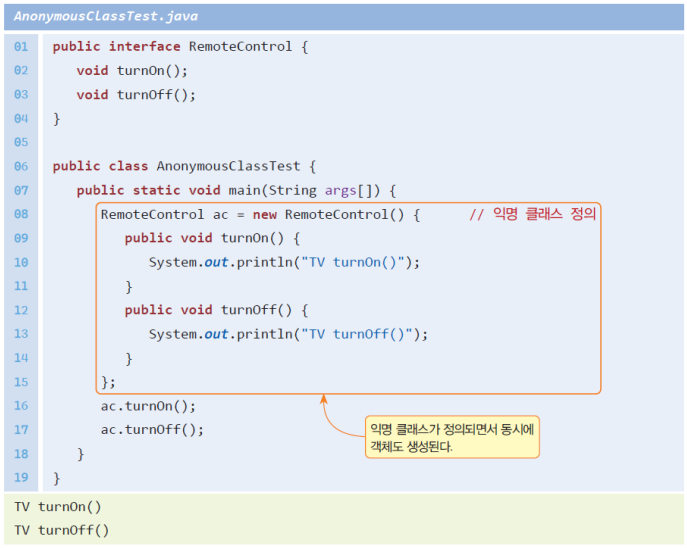Click line number 01
687x548 pixels.
coord(21,46)
